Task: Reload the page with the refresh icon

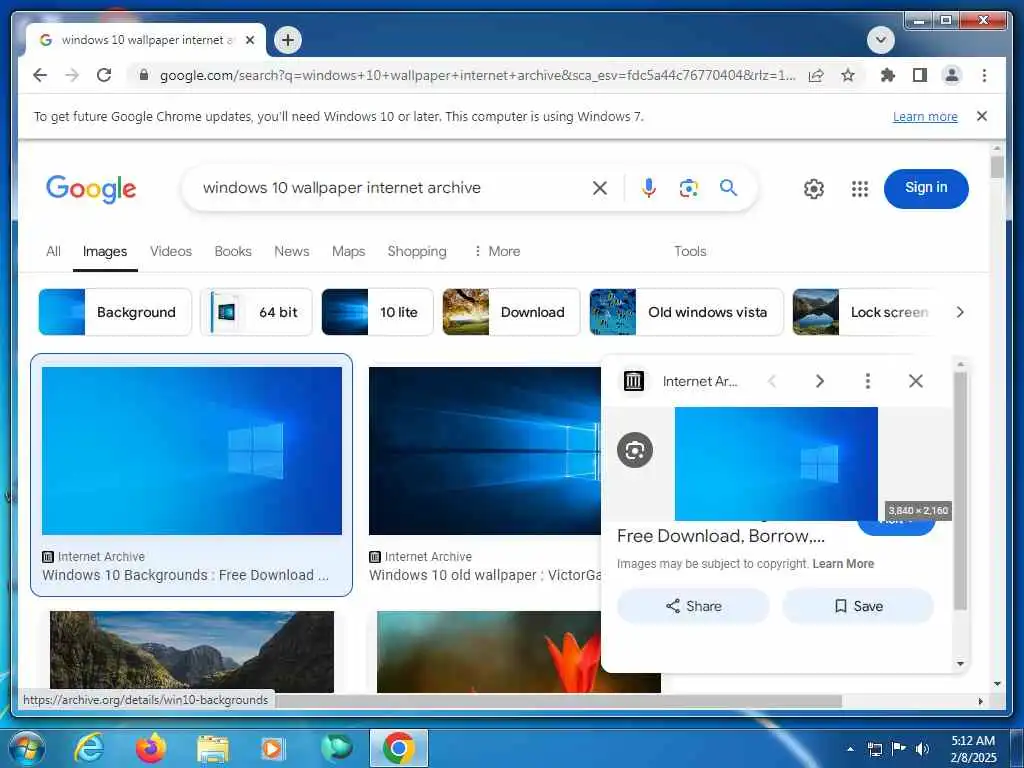Action: (104, 75)
